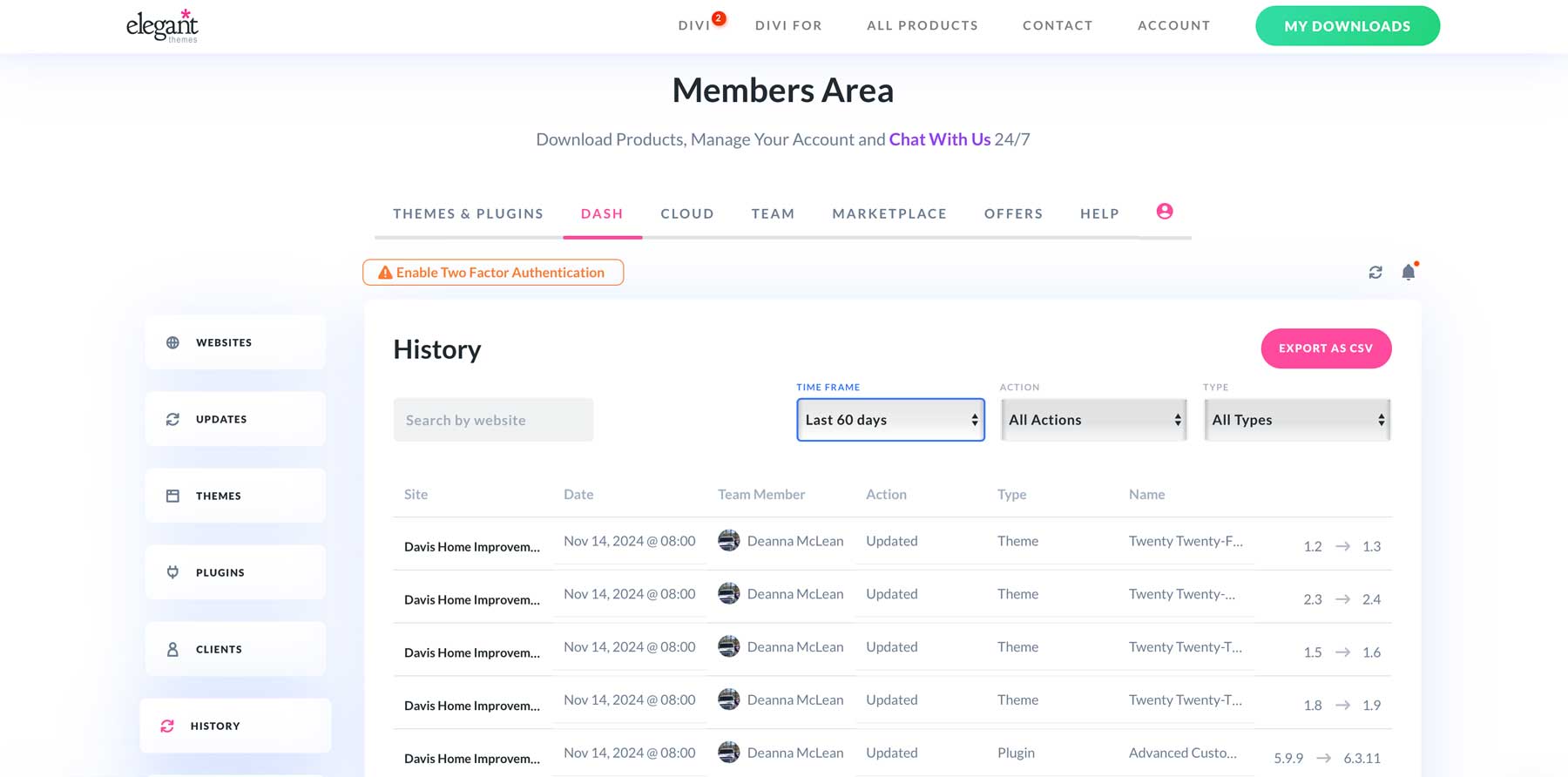Click the arrow between versions 1.2 and 1.3
This screenshot has height=777, width=1568.
click(x=1342, y=547)
